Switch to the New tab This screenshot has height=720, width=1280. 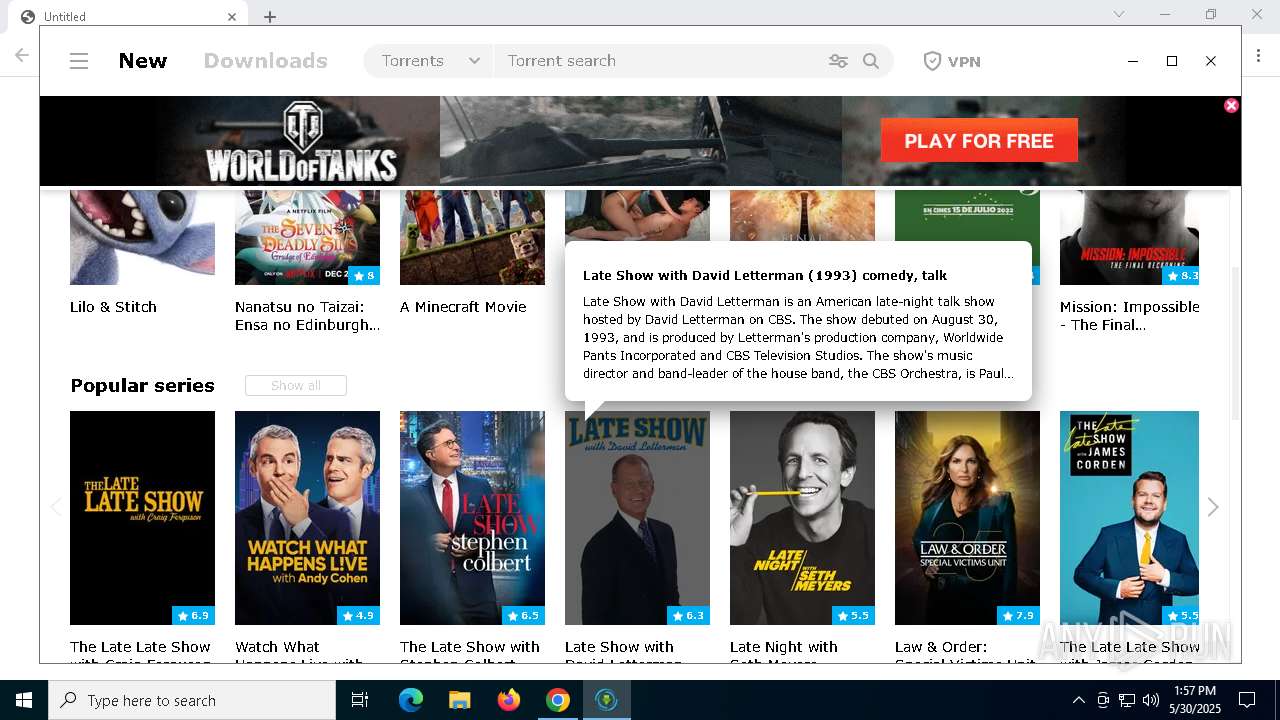[143, 61]
